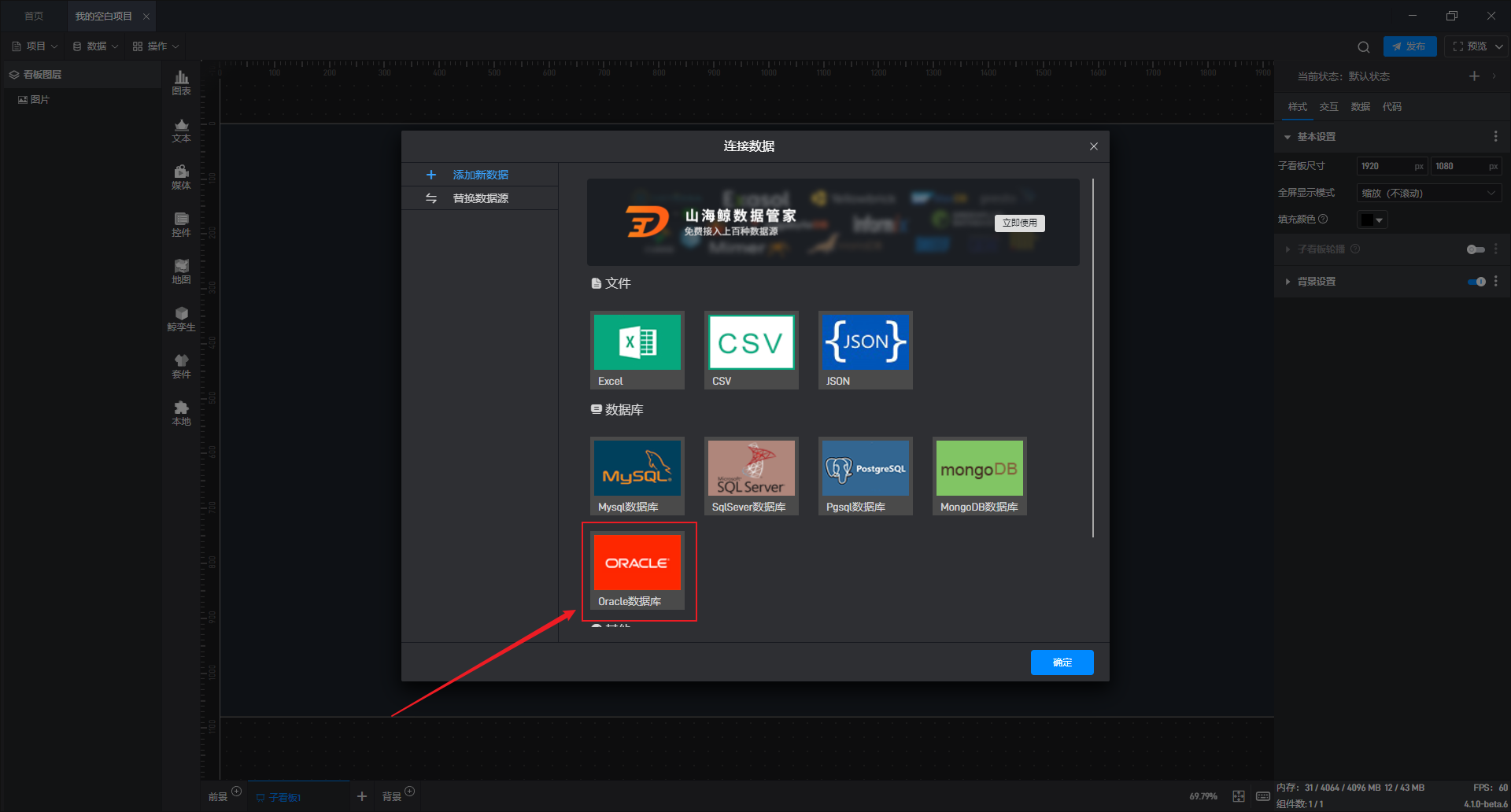The image size is (1511, 812).
Task: Click the 前景 add circle icon
Action: click(x=236, y=792)
